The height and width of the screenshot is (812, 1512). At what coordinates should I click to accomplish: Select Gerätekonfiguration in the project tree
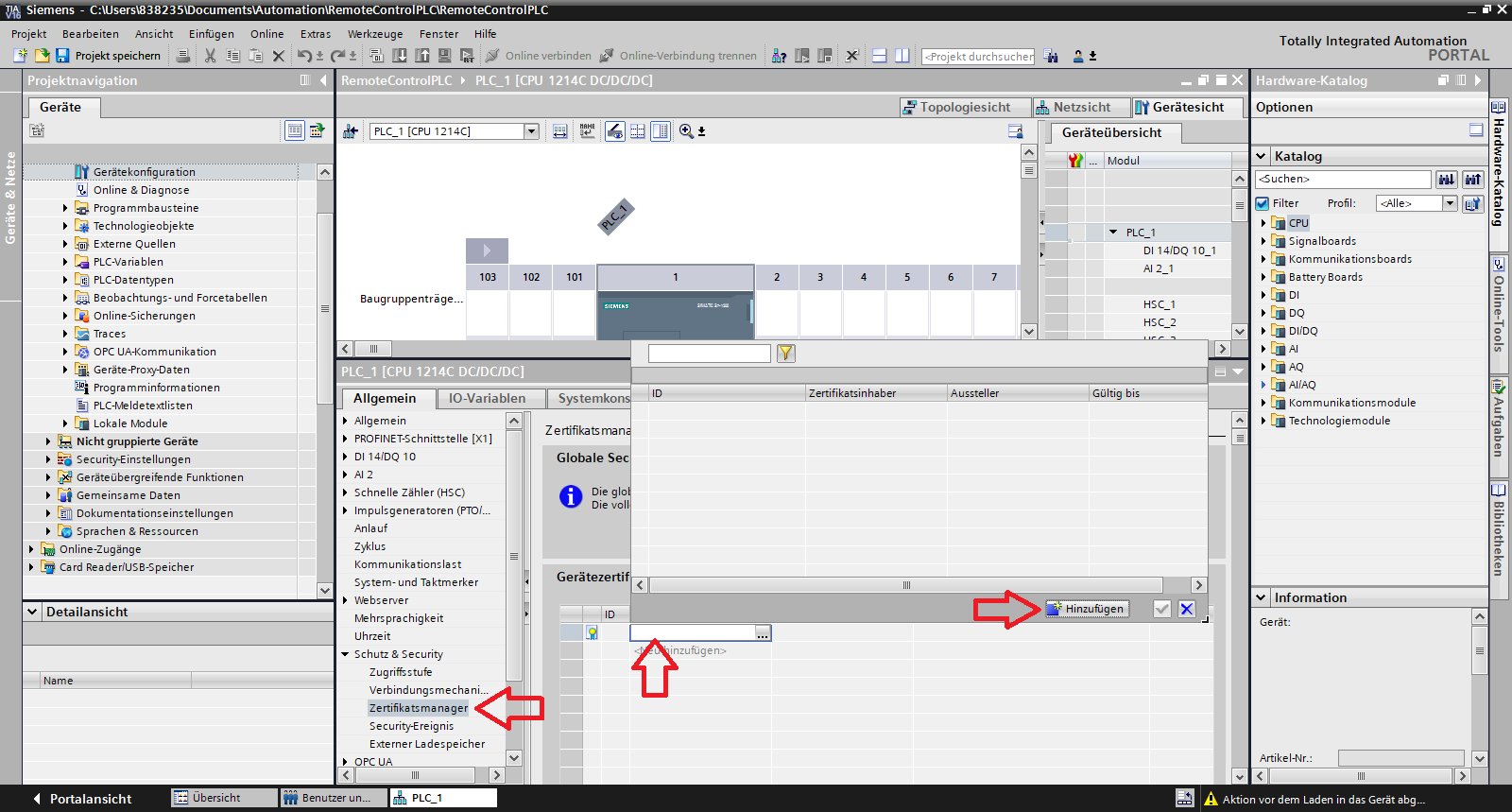(145, 172)
